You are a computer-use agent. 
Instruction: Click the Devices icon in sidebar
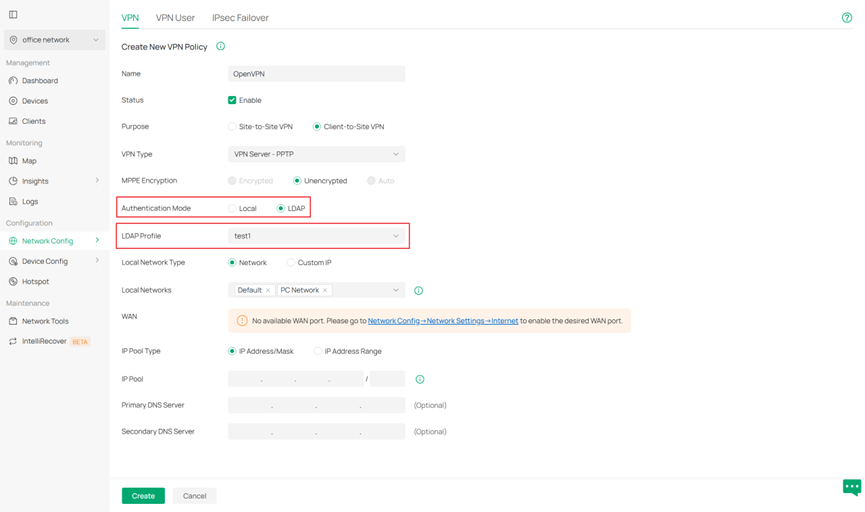point(13,101)
